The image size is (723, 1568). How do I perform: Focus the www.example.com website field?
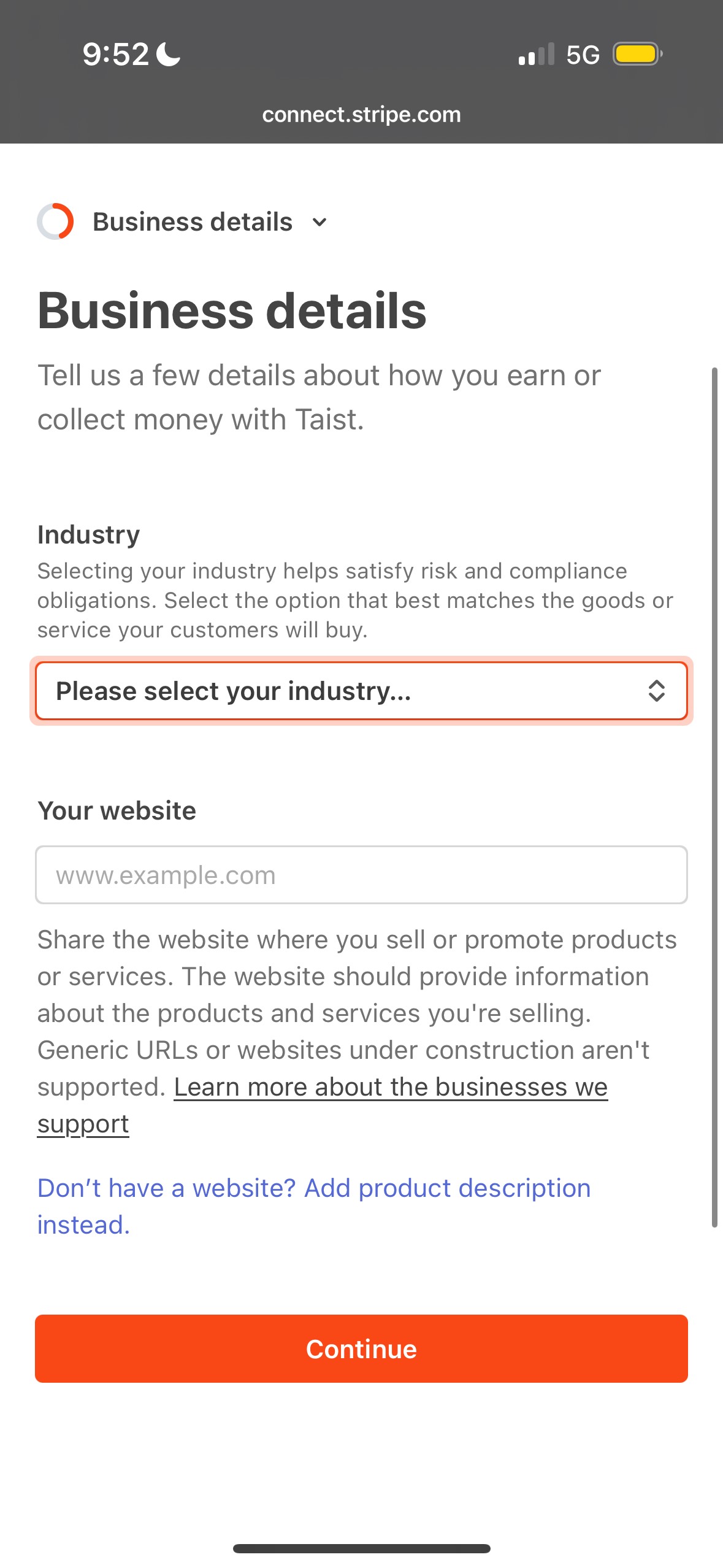click(x=361, y=875)
